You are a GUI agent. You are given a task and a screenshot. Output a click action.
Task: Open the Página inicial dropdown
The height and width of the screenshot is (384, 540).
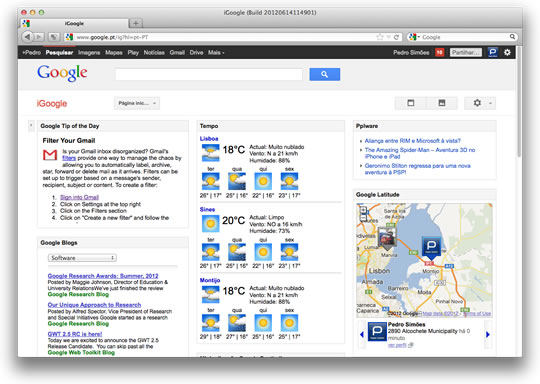137,103
